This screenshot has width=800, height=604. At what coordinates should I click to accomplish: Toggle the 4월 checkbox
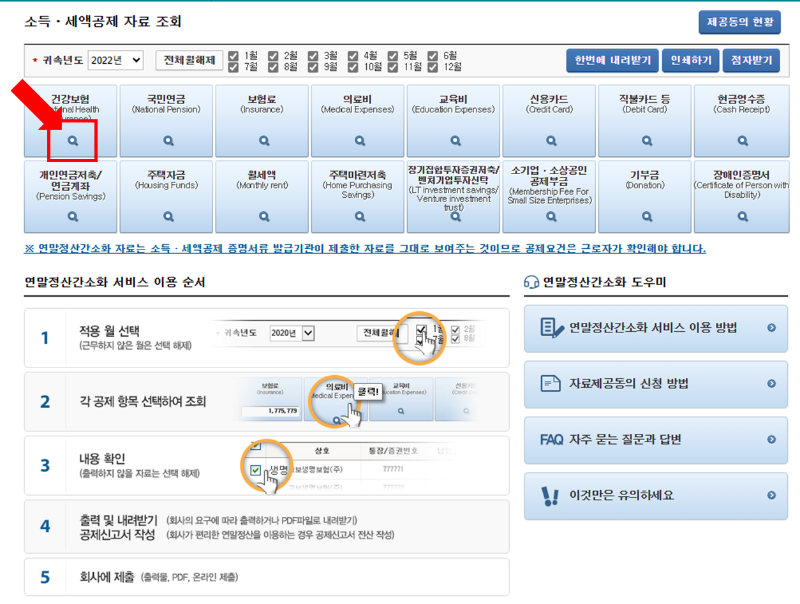click(x=353, y=56)
